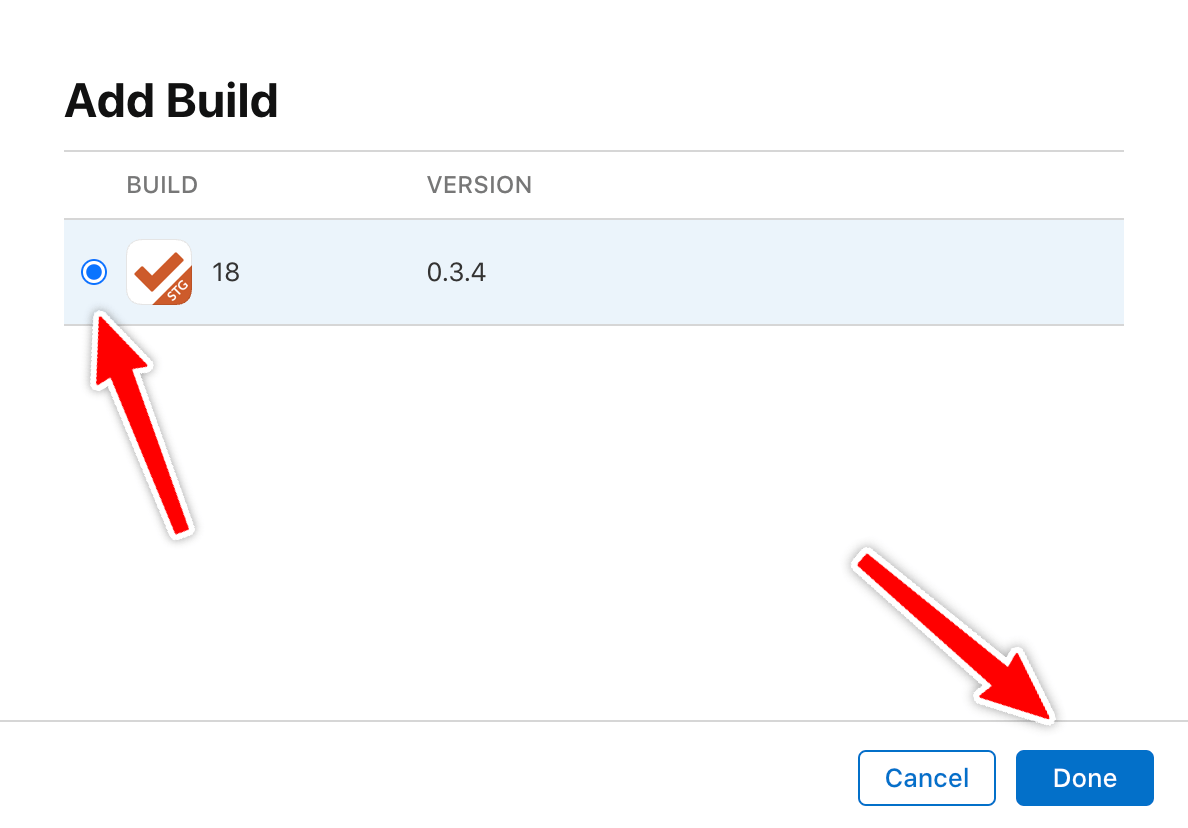Click the 0.3.4 version text
This screenshot has height=828, width=1188.
pos(456,272)
